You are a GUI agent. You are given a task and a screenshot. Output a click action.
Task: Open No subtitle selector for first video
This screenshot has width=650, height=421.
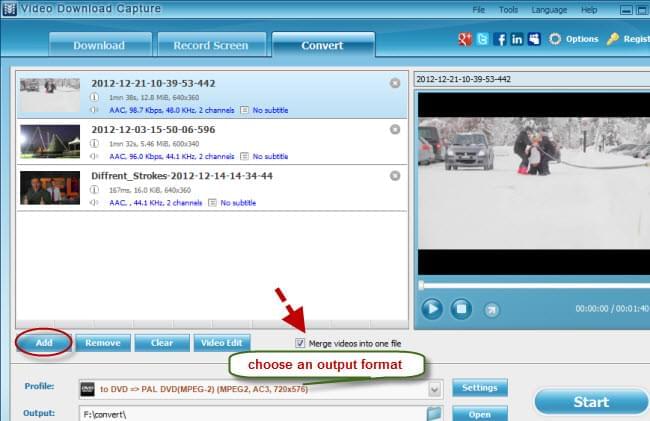(x=270, y=110)
